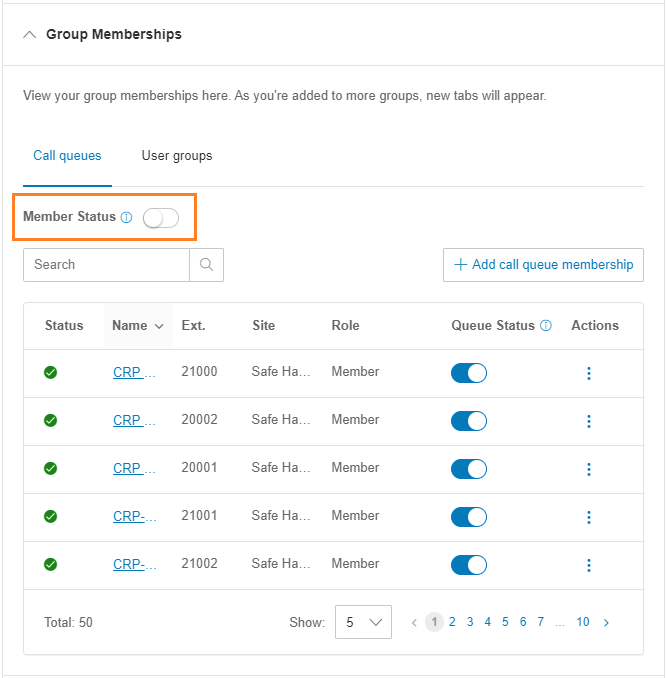Image resolution: width=667 pixels, height=678 pixels.
Task: Toggle queue status for extension 21002
Action: 469,565
